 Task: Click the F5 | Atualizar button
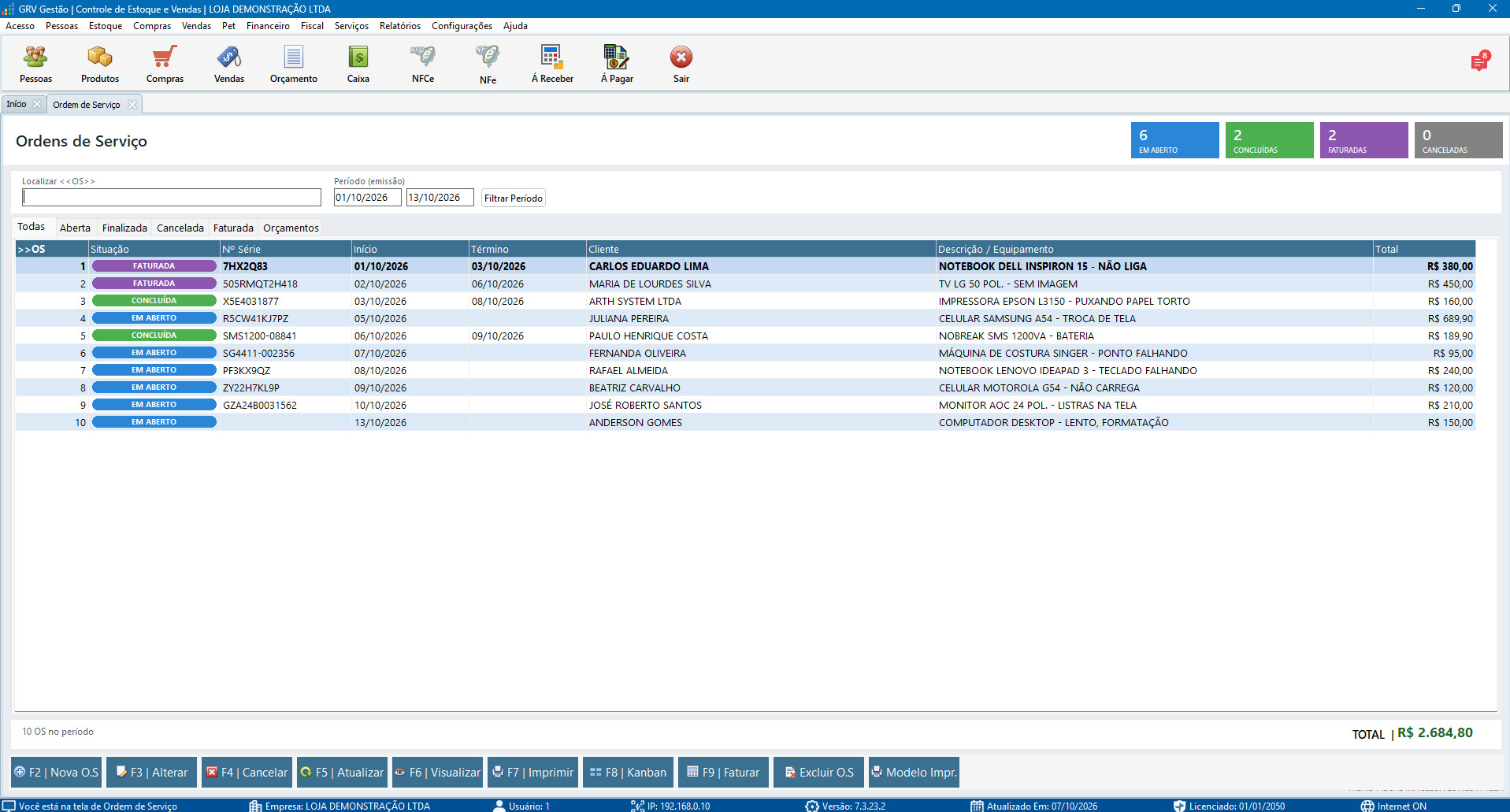342,773
